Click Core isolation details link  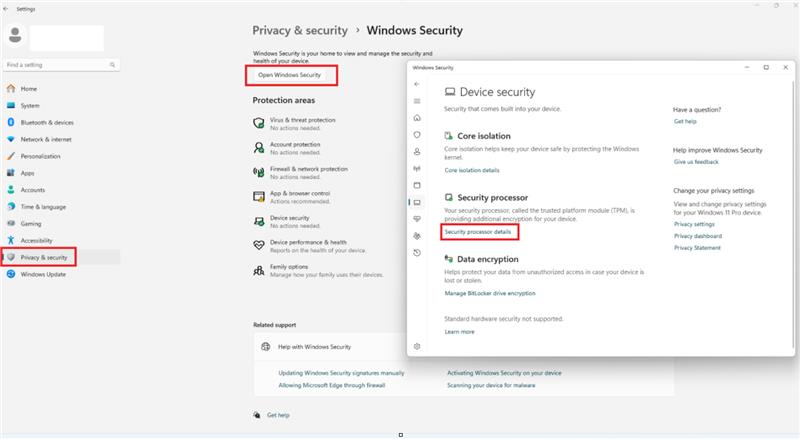472,170
